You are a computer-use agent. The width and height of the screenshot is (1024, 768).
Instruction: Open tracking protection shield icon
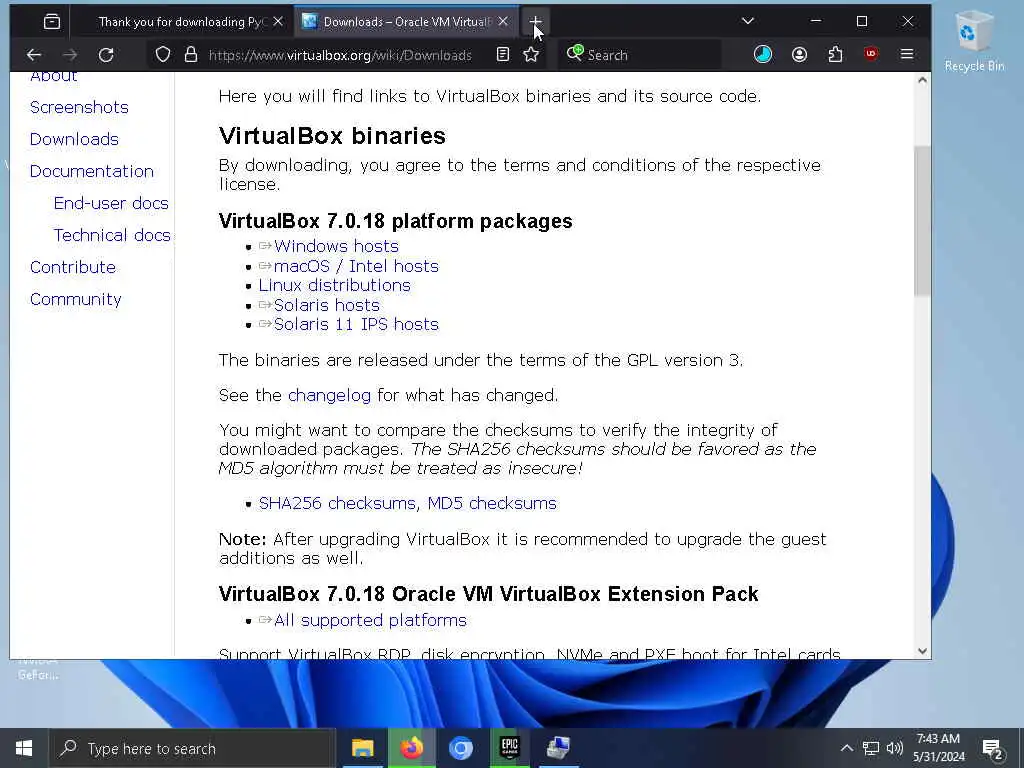point(163,55)
